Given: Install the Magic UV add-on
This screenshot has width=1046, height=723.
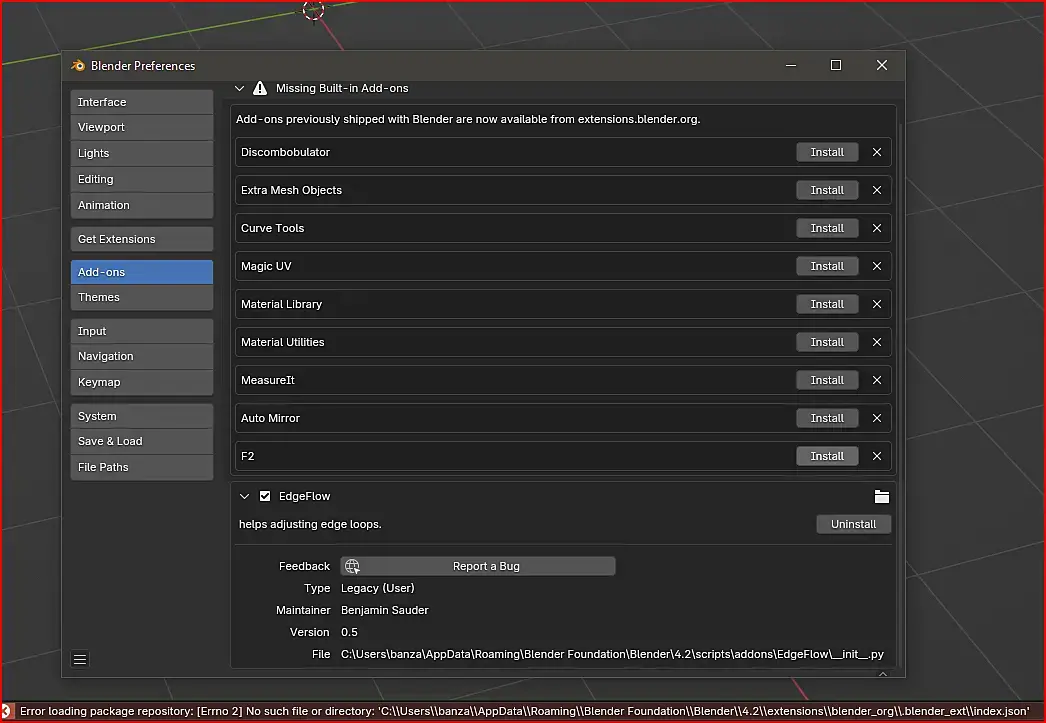Looking at the screenshot, I should pyautogui.click(x=827, y=266).
